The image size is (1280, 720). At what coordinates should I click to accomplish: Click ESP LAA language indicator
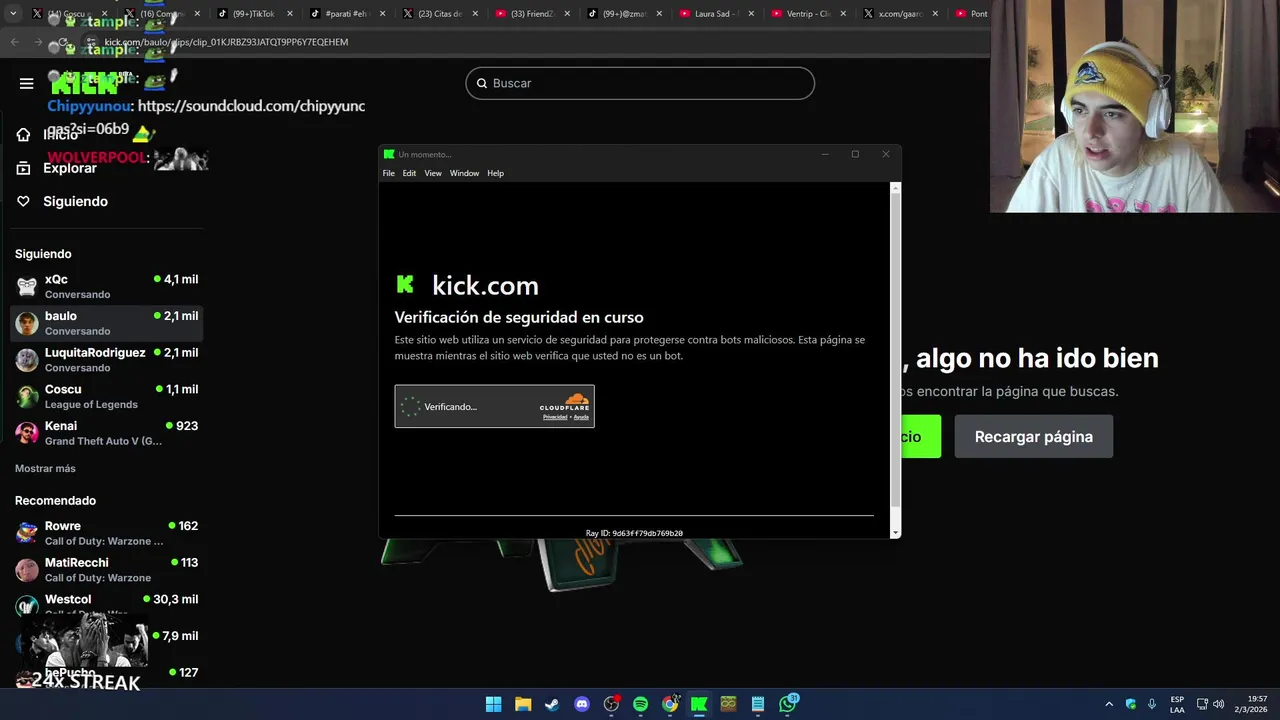(x=1177, y=704)
